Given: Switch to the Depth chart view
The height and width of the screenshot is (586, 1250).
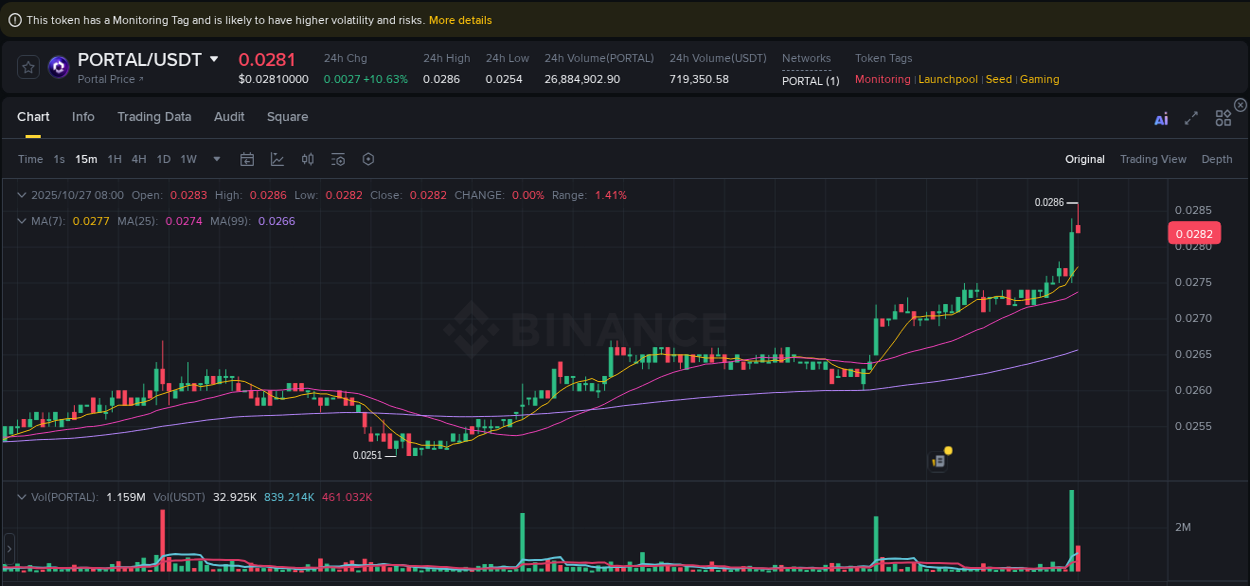Looking at the screenshot, I should pyautogui.click(x=1217, y=159).
